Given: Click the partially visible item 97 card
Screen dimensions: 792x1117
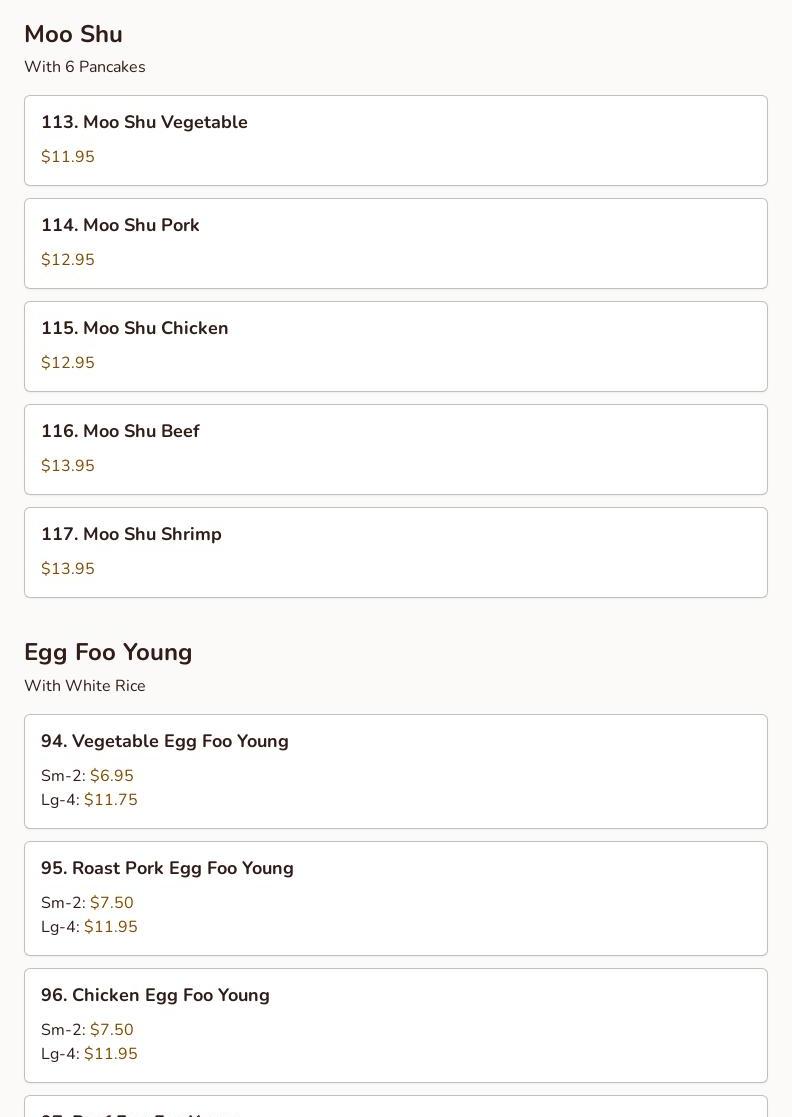Looking at the screenshot, I should point(395,1108).
